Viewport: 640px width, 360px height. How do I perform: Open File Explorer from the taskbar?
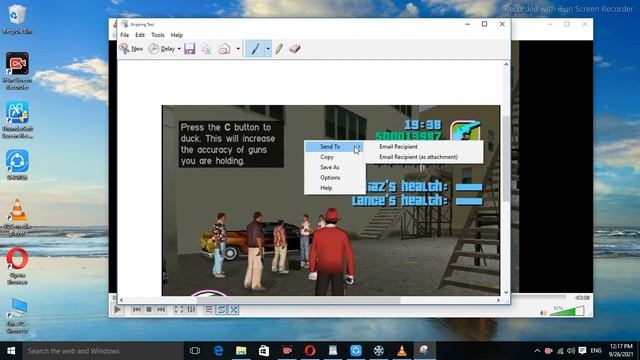click(241, 351)
